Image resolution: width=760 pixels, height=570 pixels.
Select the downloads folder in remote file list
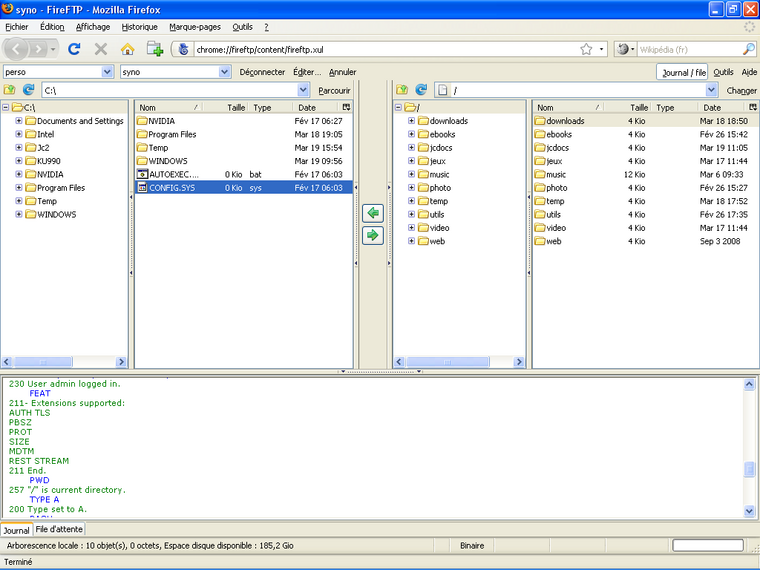(645, 121)
